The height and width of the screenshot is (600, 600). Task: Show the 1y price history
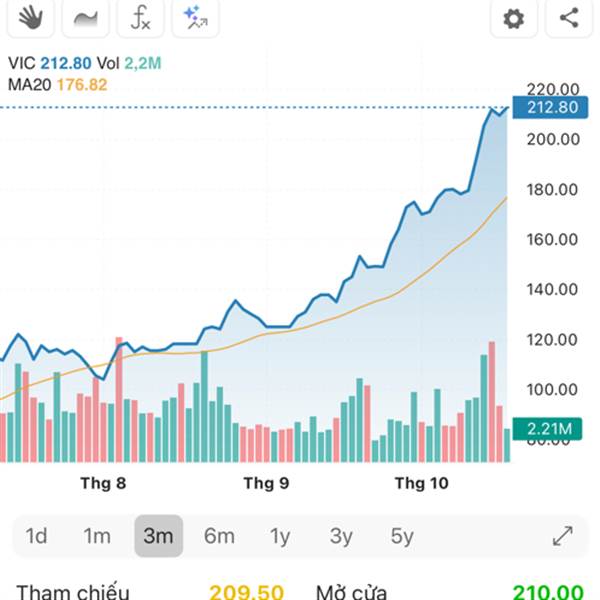pos(280,536)
